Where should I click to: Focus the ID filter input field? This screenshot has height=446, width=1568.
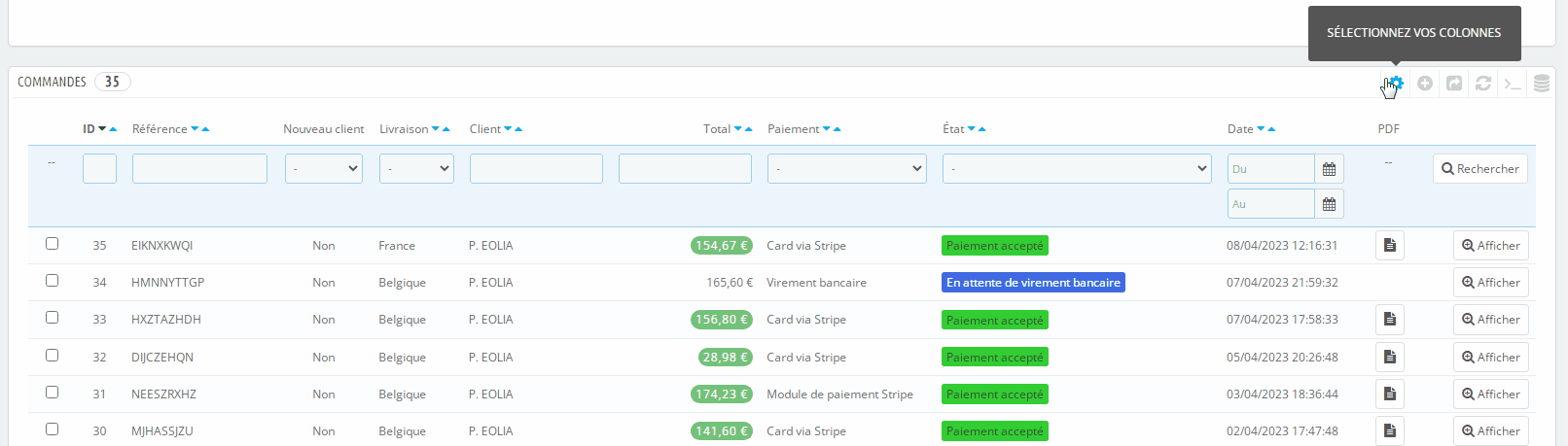click(x=99, y=169)
